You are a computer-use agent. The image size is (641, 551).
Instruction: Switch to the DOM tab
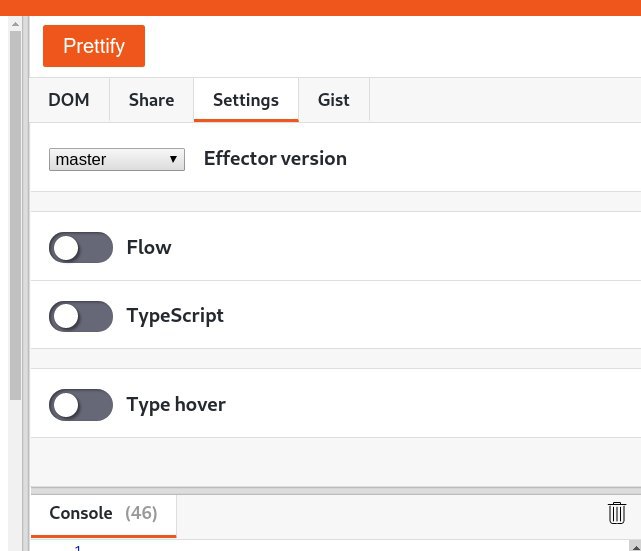pos(69,100)
